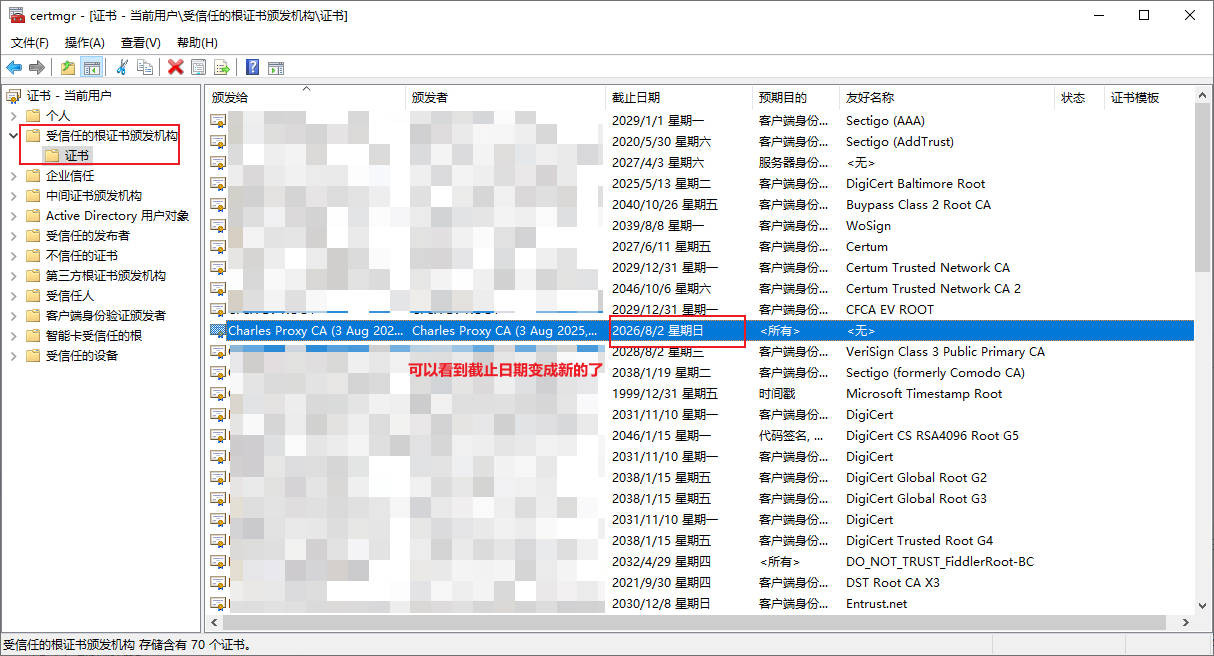Click the folder icon beside 个人
1214x656 pixels.
coord(33,116)
